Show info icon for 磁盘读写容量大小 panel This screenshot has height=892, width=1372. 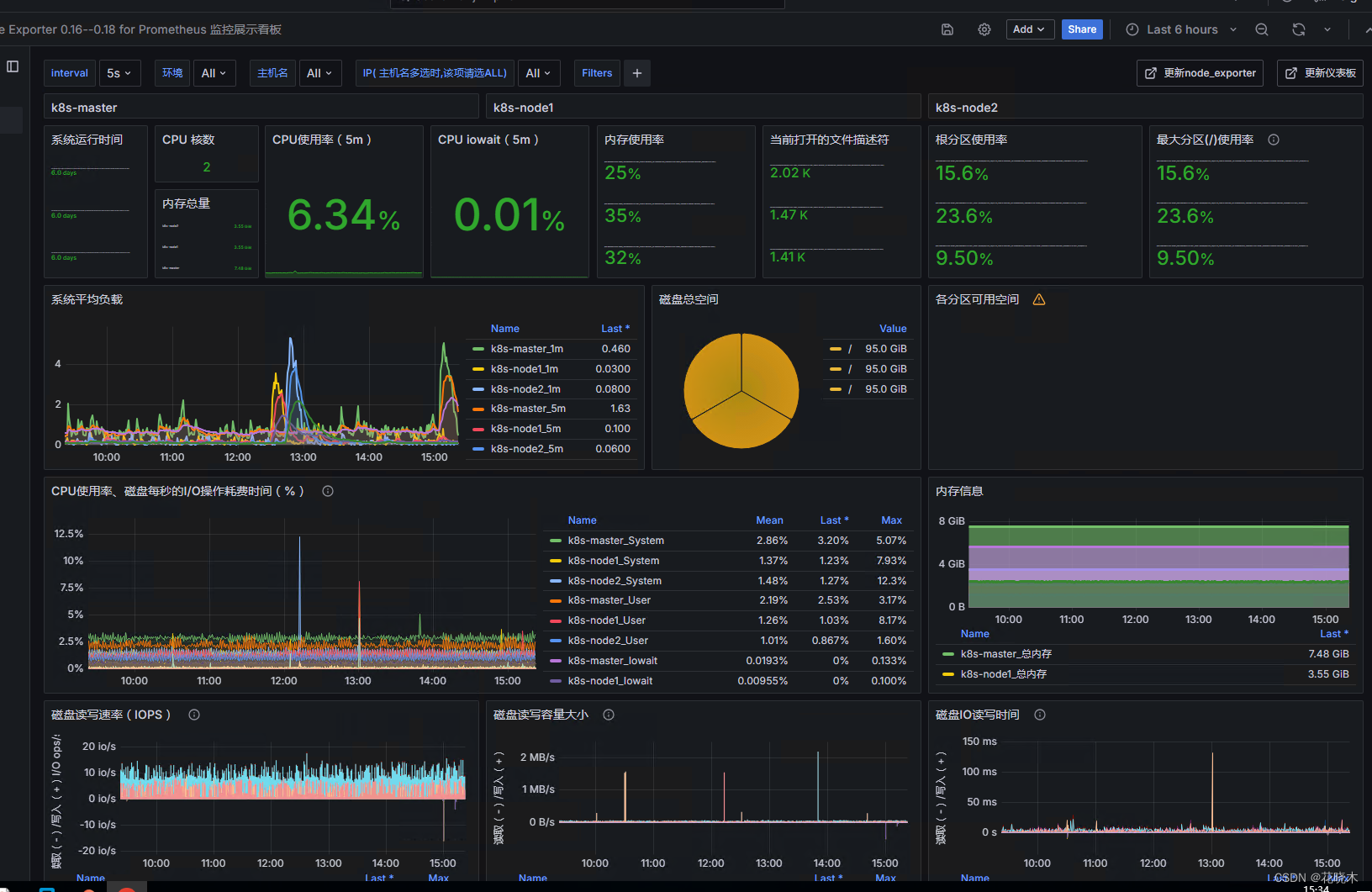(609, 715)
